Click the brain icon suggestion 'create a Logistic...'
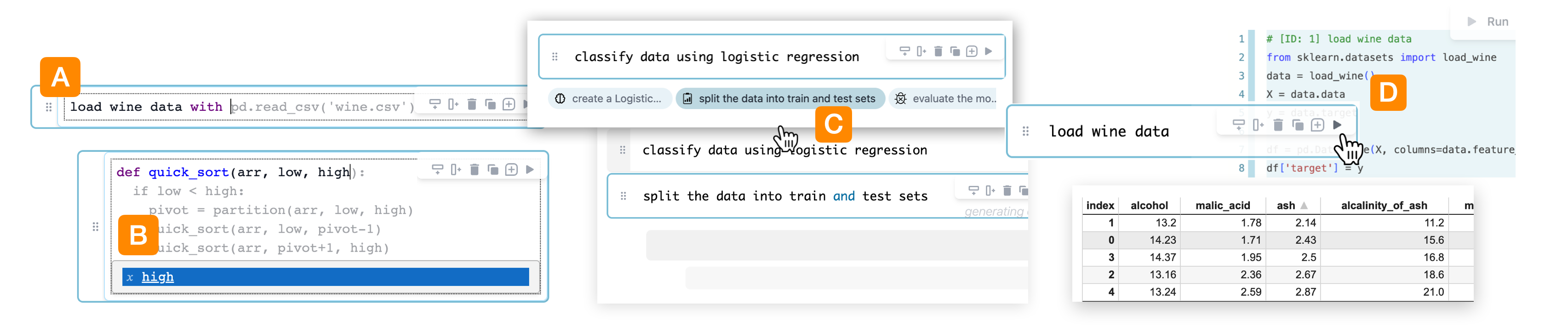The width and height of the screenshot is (1568, 333). coord(609,98)
